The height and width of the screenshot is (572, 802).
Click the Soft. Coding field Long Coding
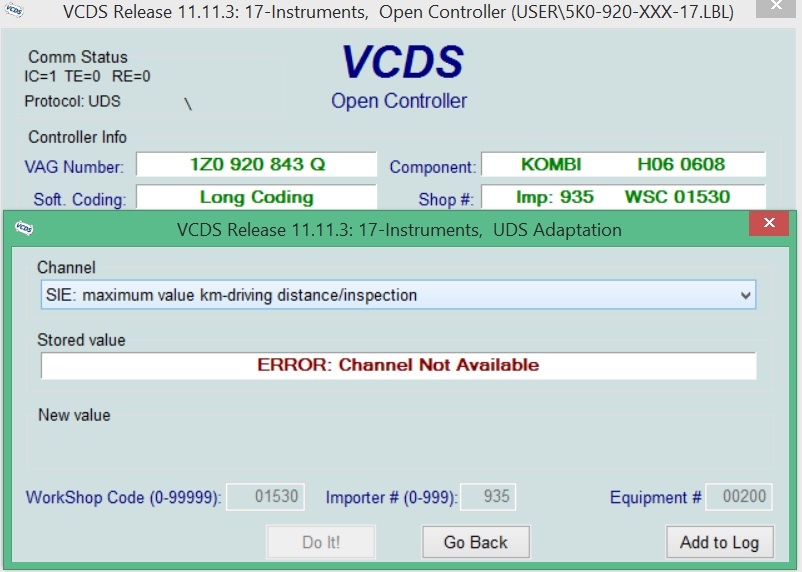tap(256, 197)
